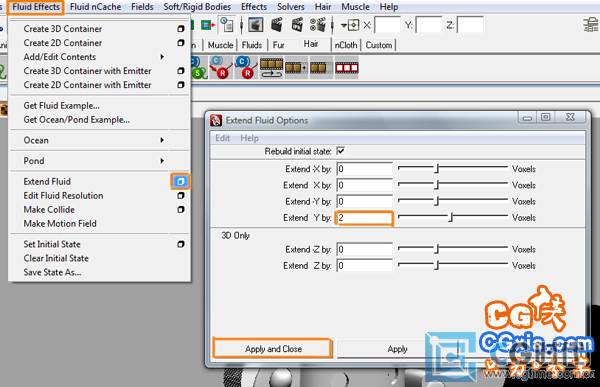600x387 pixels.
Task: Open Help menu in Extend Fluid Options
Action: point(249,138)
